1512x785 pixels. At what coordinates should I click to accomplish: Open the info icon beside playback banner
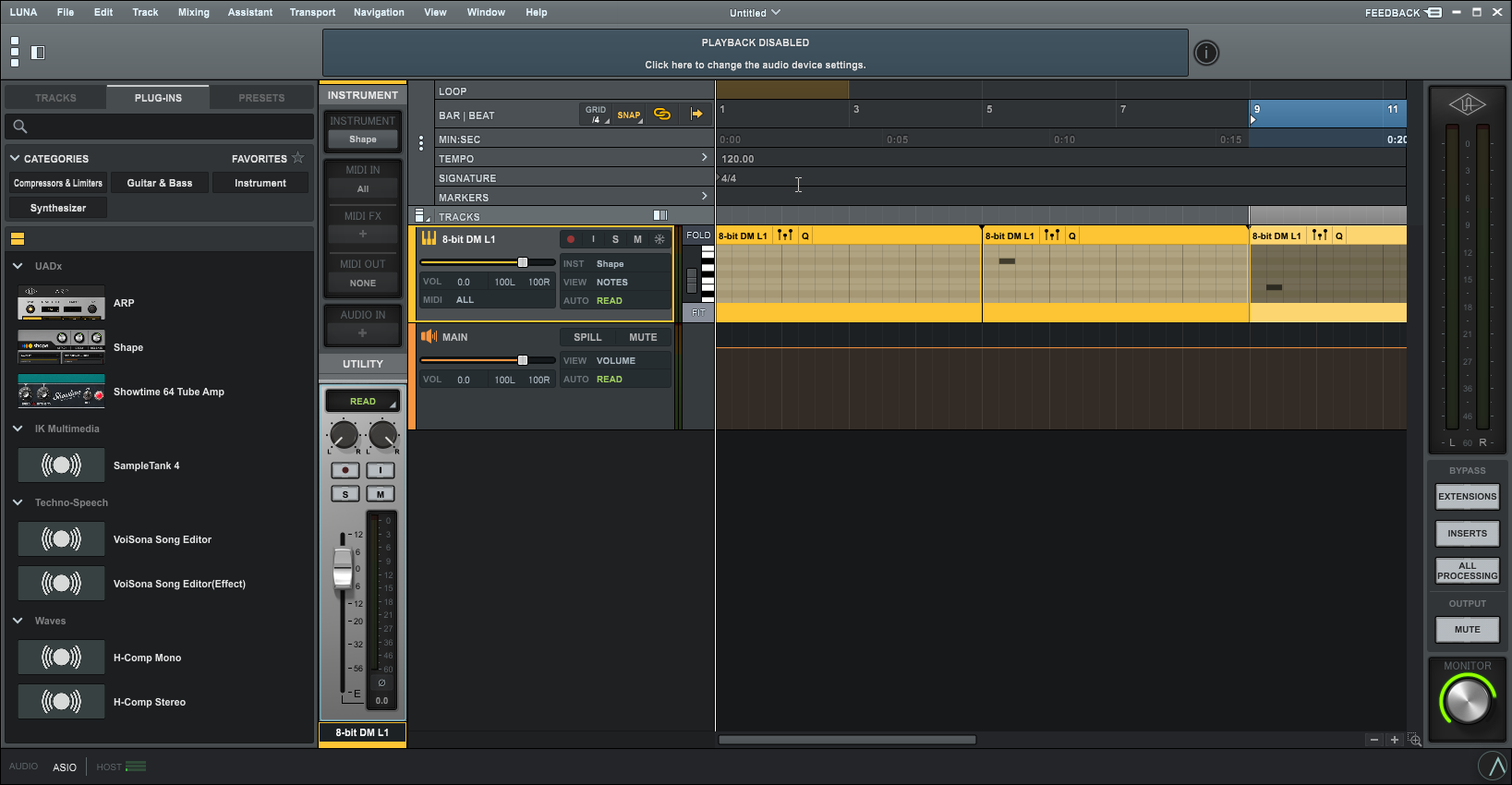[1206, 53]
